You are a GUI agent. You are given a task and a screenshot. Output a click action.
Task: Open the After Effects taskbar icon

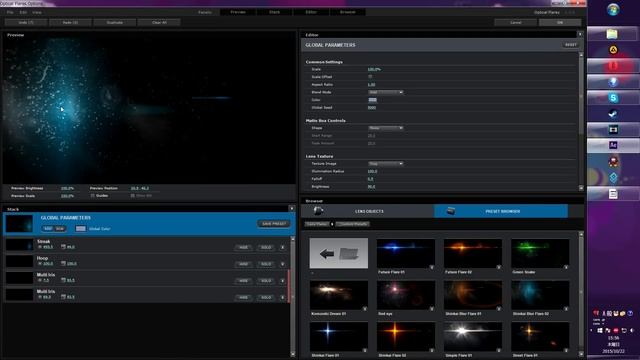[x=613, y=145]
